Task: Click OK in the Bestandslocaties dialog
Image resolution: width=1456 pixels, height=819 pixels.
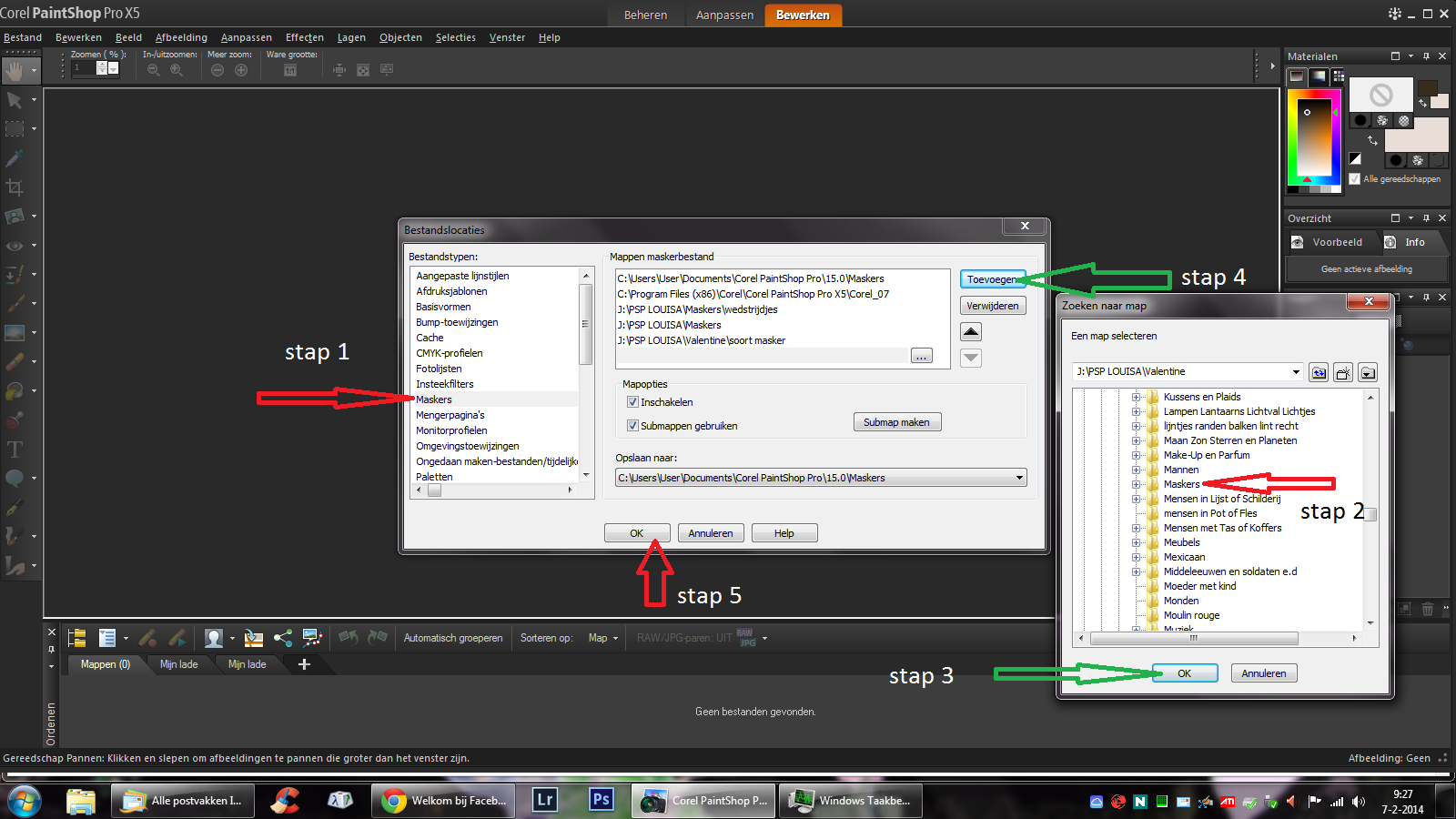Action: coord(637,533)
